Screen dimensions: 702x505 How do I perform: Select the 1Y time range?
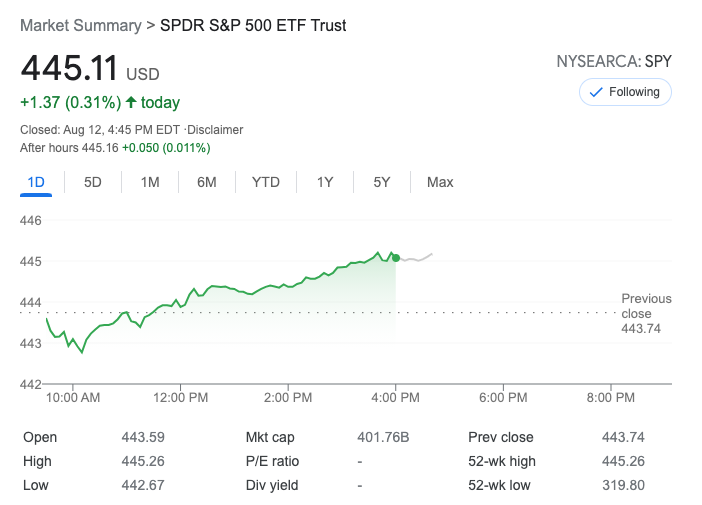(x=325, y=182)
